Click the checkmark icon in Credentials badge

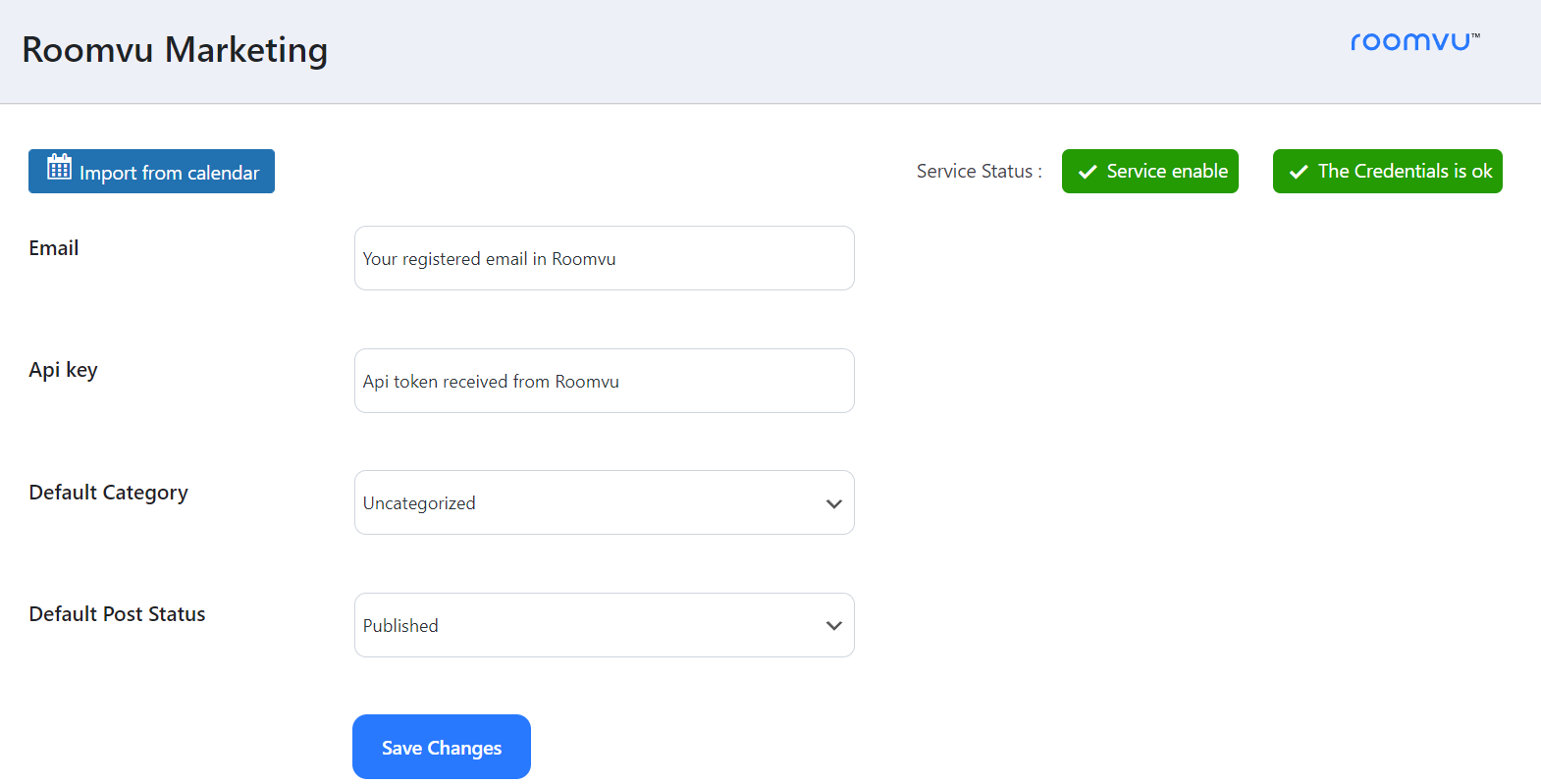[x=1299, y=172]
